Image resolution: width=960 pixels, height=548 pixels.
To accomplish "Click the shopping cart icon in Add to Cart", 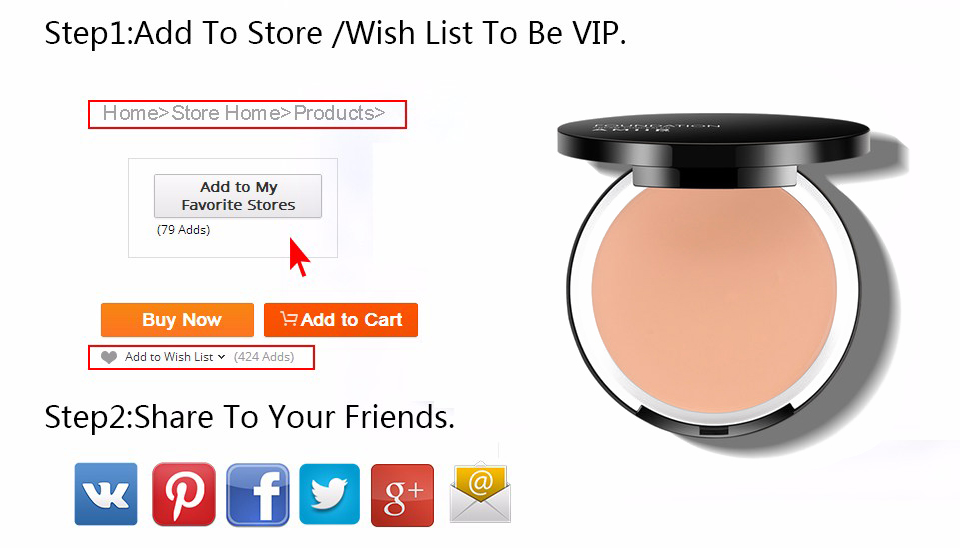I will click(x=288, y=318).
